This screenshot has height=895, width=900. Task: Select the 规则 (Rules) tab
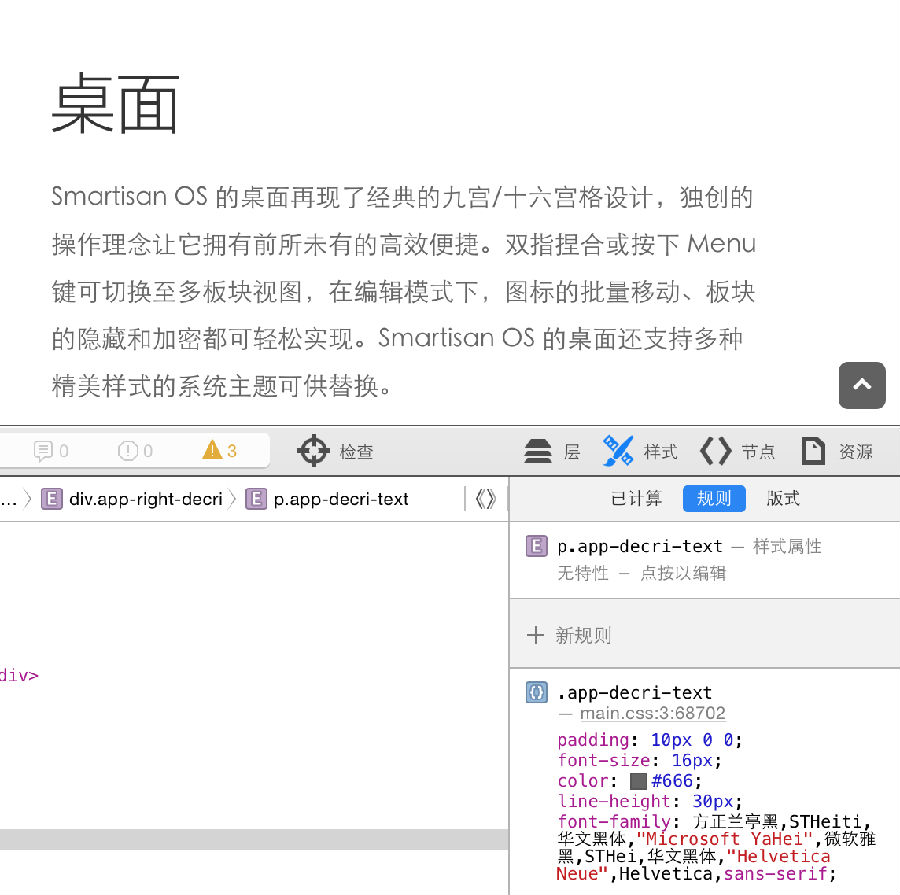[714, 498]
